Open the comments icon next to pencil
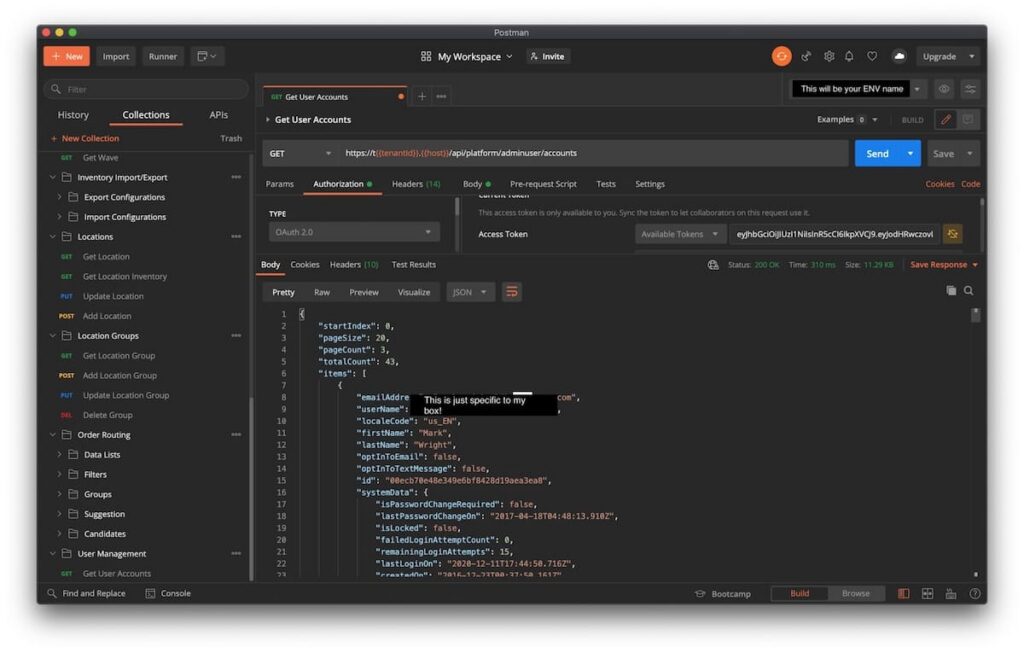 click(x=968, y=120)
